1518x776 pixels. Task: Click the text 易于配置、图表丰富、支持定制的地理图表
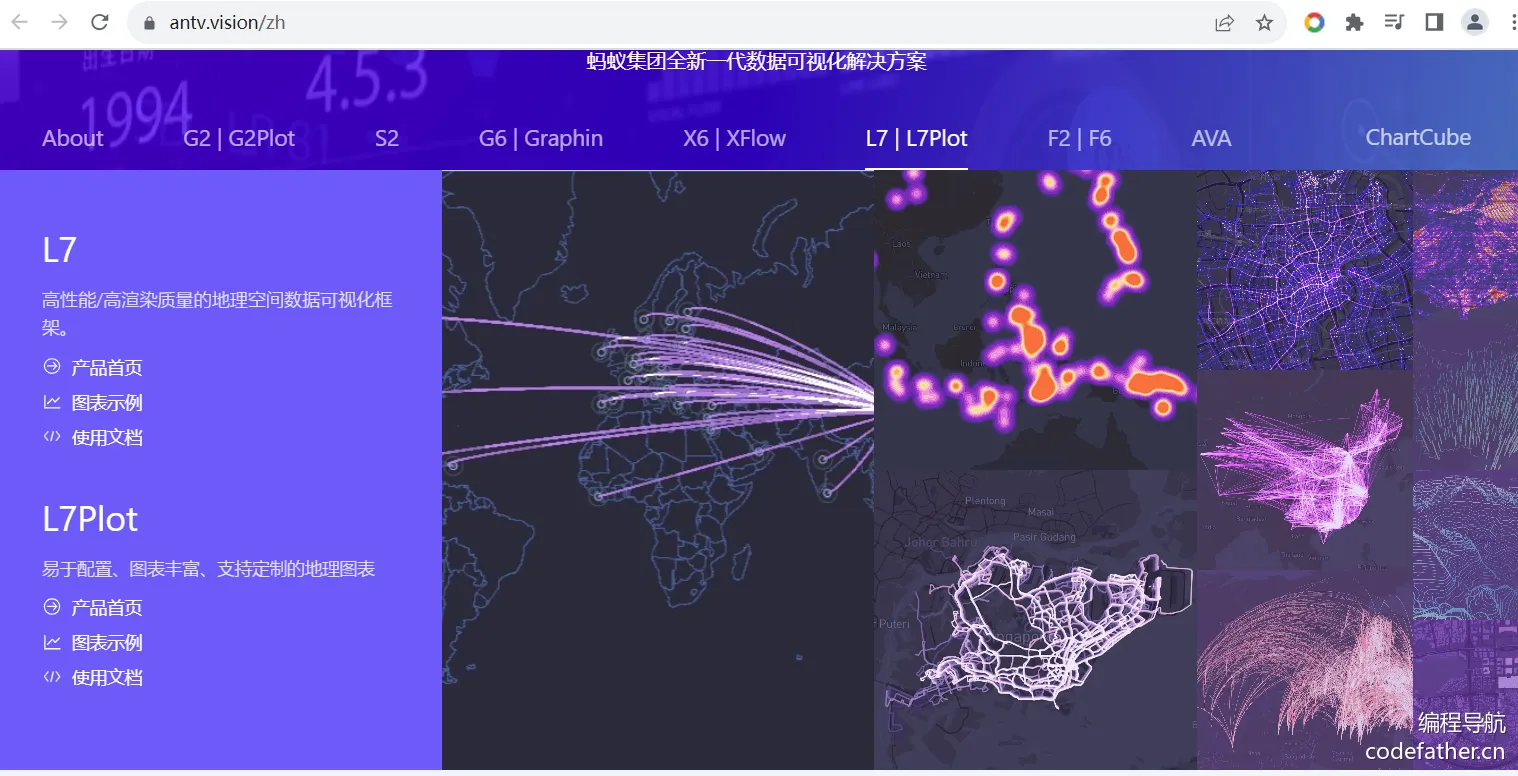tap(209, 569)
